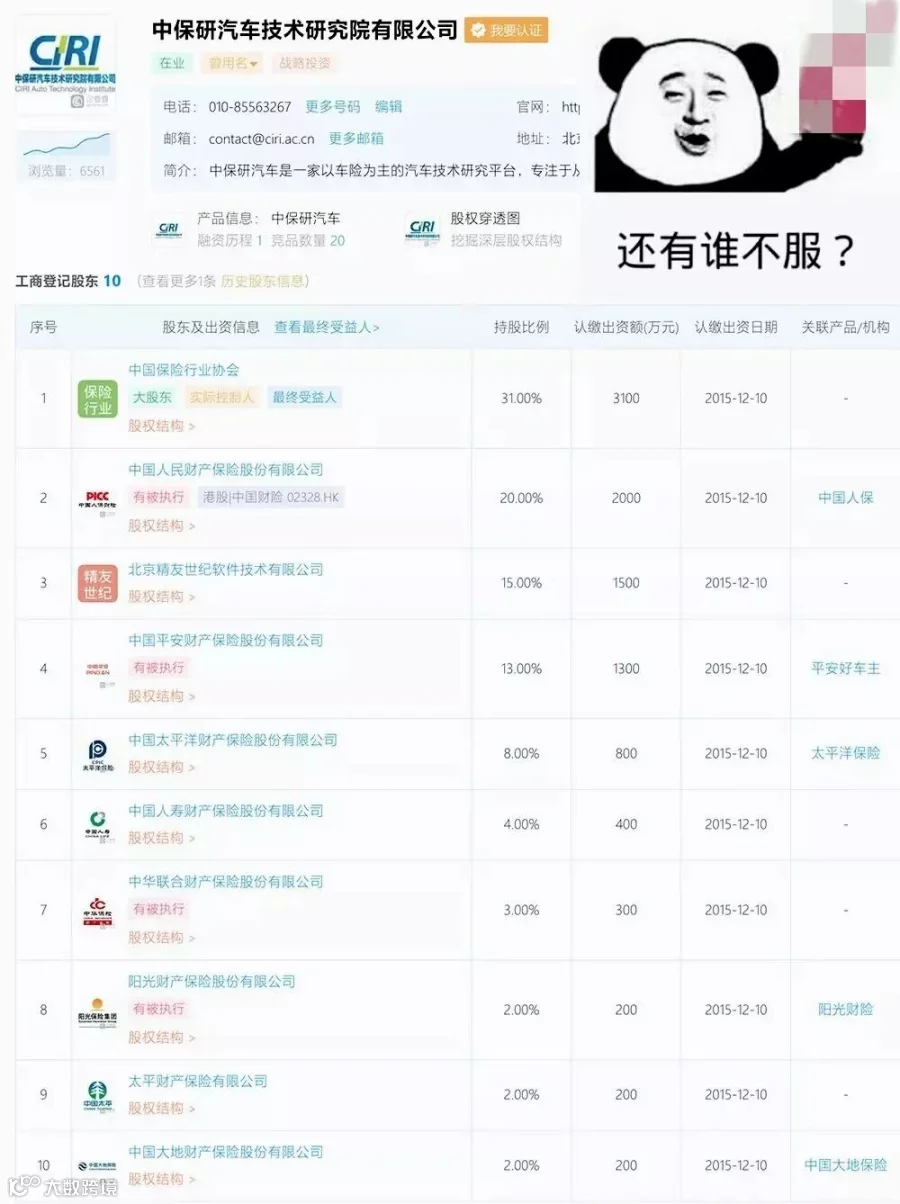Expand 股权结构 under 中国平安财产保险
This screenshot has width=900, height=1204.
(x=161, y=696)
